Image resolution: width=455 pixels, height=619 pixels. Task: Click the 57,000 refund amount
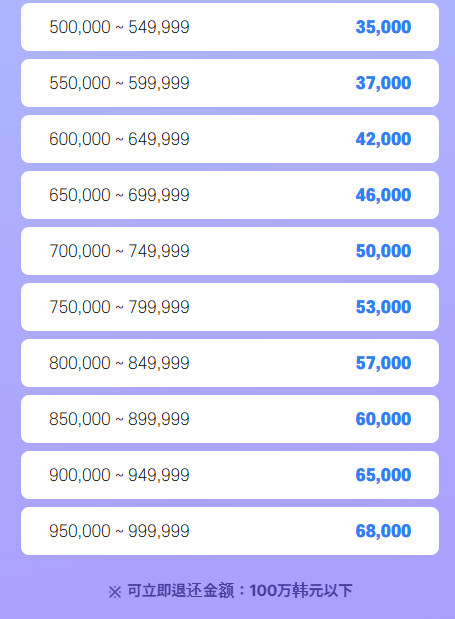click(x=383, y=364)
